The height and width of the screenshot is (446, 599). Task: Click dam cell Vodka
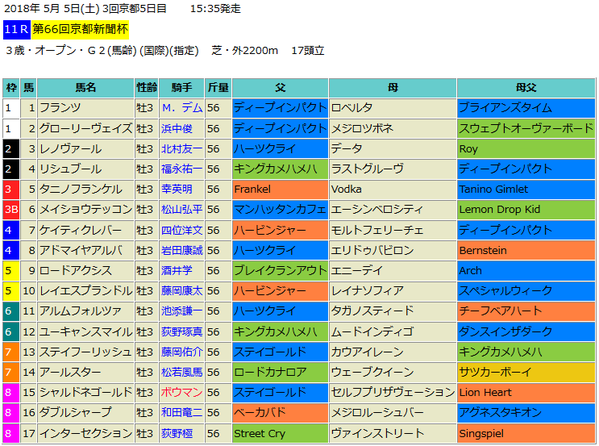tap(393, 189)
